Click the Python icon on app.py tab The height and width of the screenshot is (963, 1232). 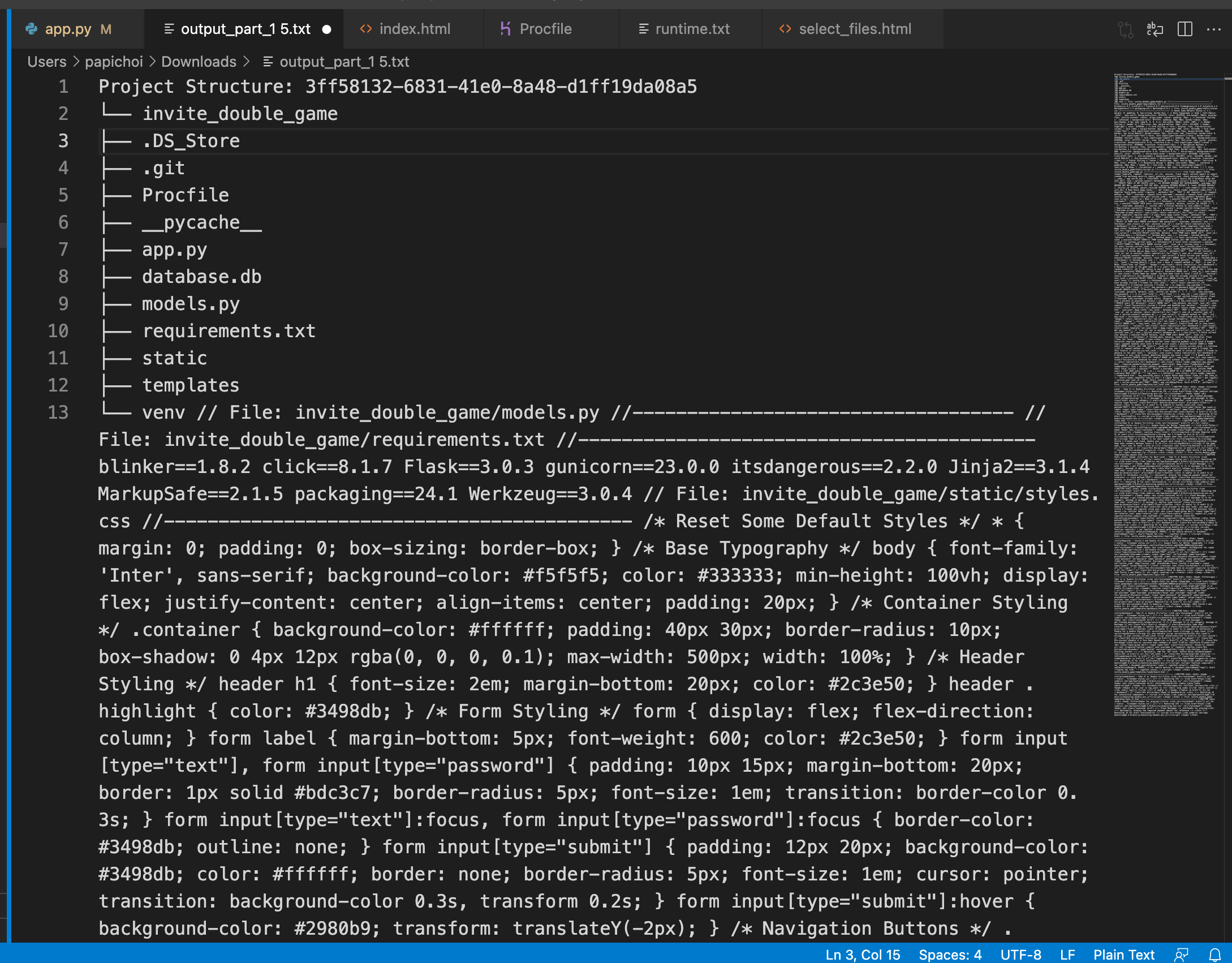tap(32, 29)
